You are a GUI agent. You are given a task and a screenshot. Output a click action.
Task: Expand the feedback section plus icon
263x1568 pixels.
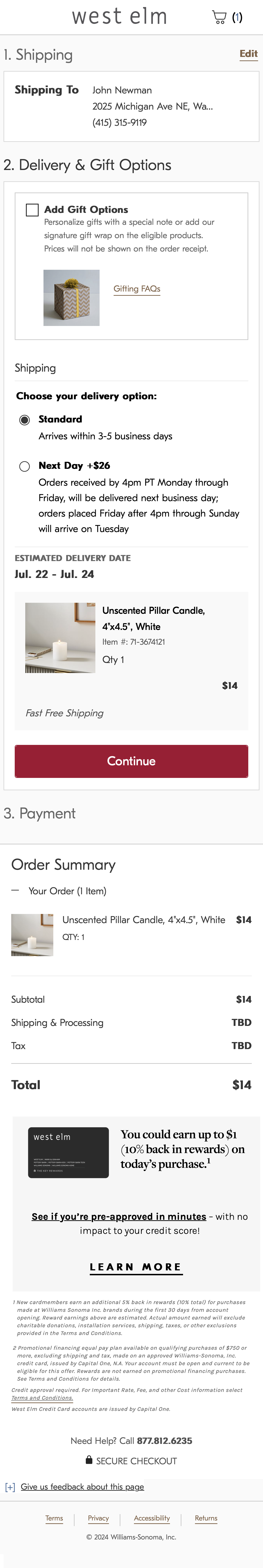(x=10, y=1499)
